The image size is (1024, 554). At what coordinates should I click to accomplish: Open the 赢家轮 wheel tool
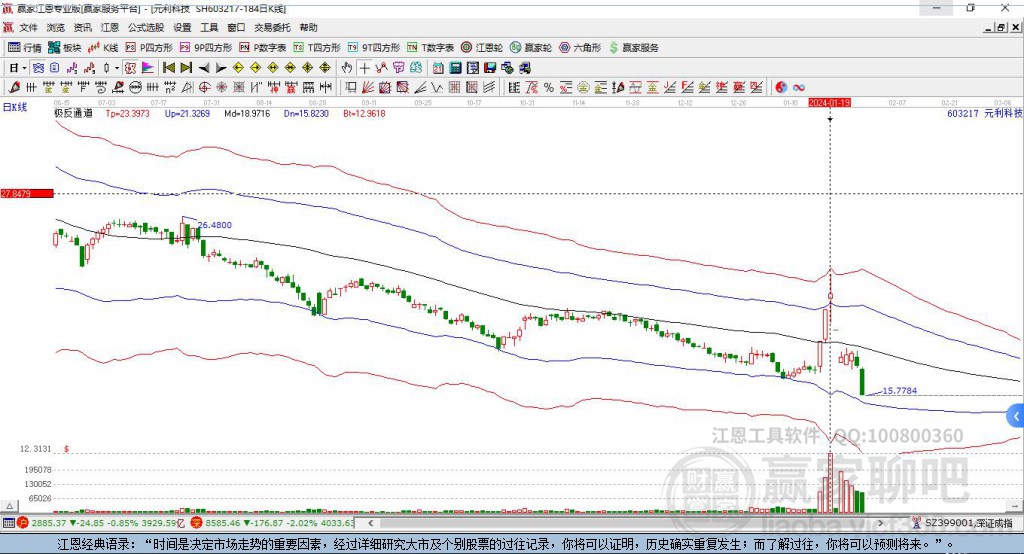coord(531,48)
